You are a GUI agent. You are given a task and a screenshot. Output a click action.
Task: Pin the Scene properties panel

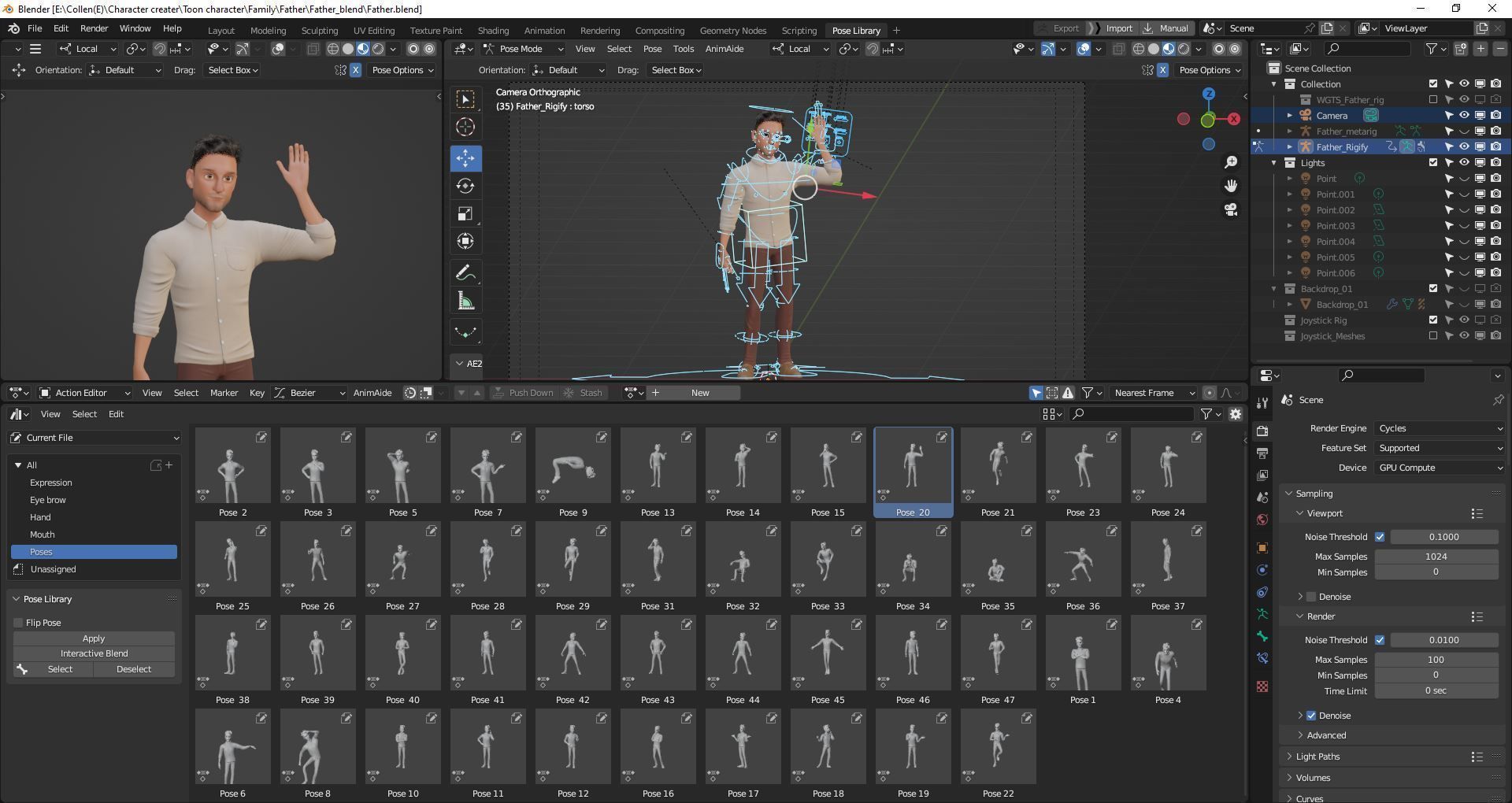coord(1497,400)
